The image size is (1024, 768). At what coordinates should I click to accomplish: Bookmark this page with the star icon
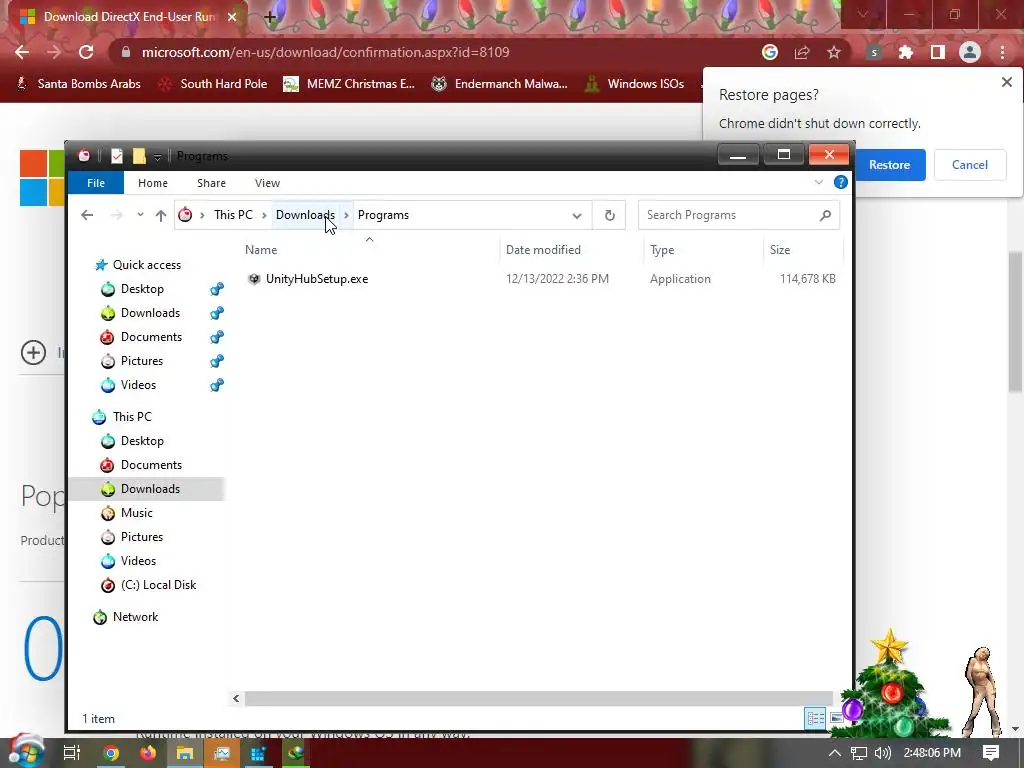pyautogui.click(x=834, y=52)
